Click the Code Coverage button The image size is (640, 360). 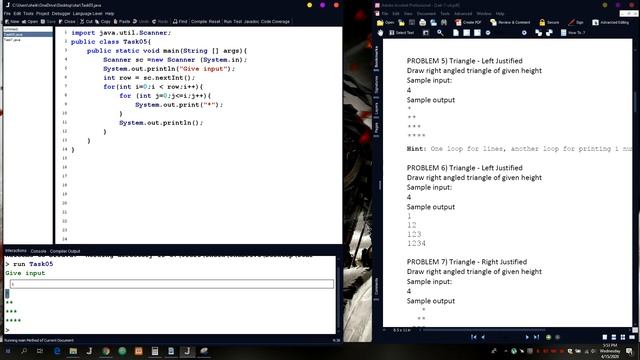point(275,22)
